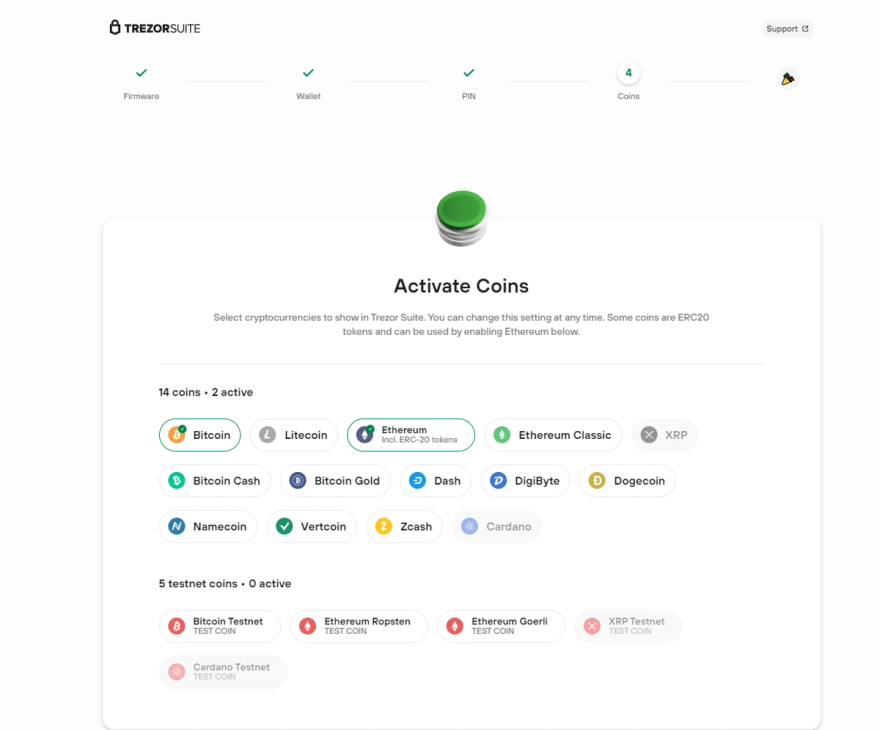Click the Bitcoin Testnet red icon
The height and width of the screenshot is (730, 880).
click(x=177, y=626)
